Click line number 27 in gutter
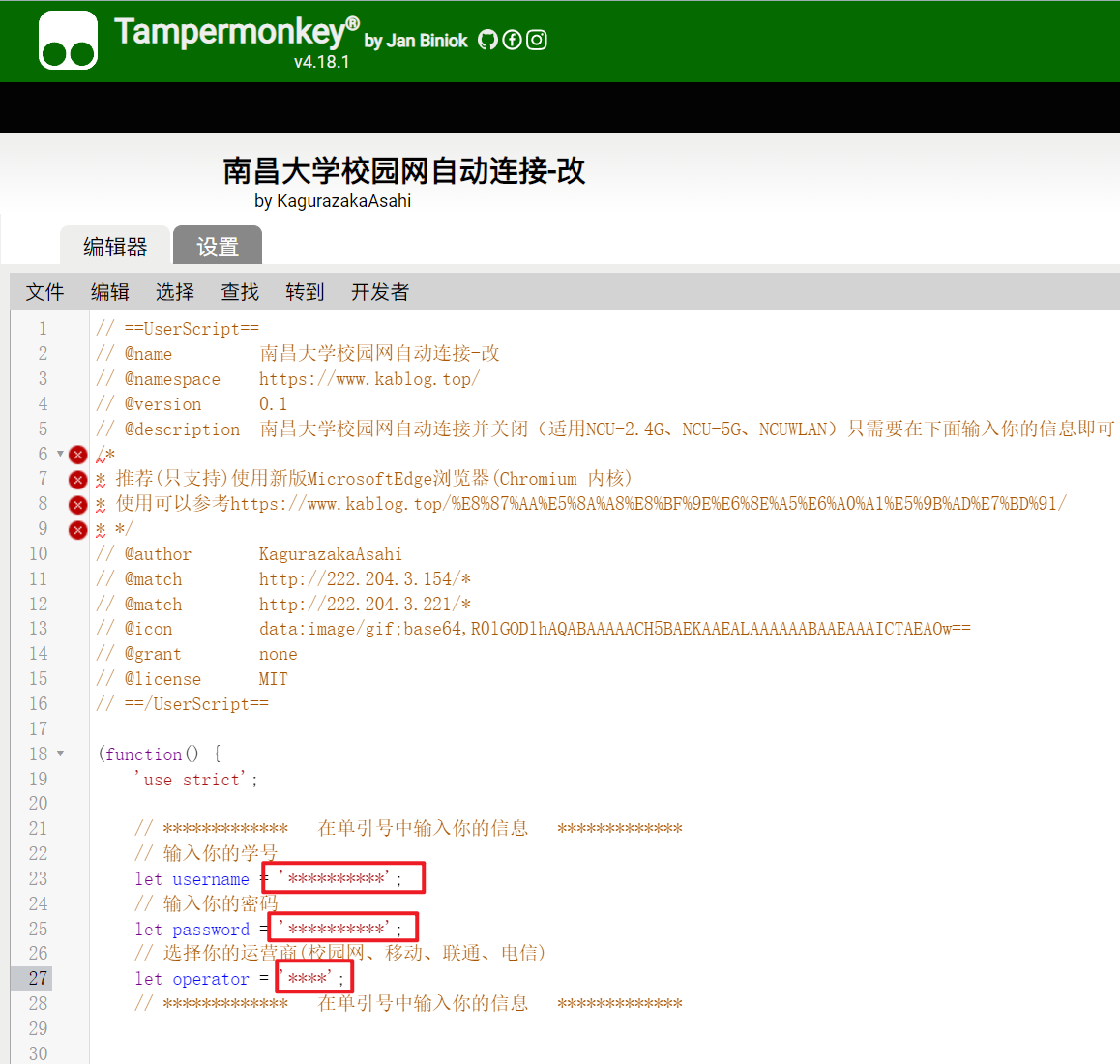 click(38, 978)
